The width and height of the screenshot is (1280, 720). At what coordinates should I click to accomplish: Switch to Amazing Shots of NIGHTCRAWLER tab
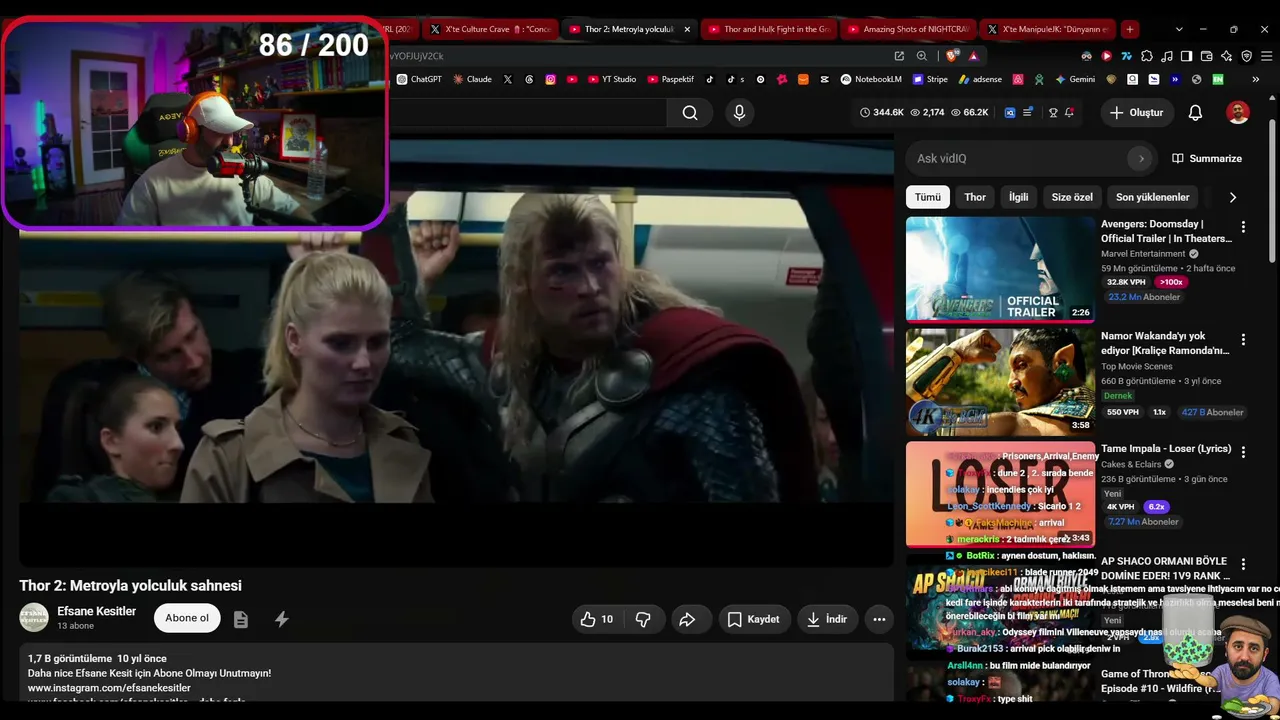pos(909,29)
